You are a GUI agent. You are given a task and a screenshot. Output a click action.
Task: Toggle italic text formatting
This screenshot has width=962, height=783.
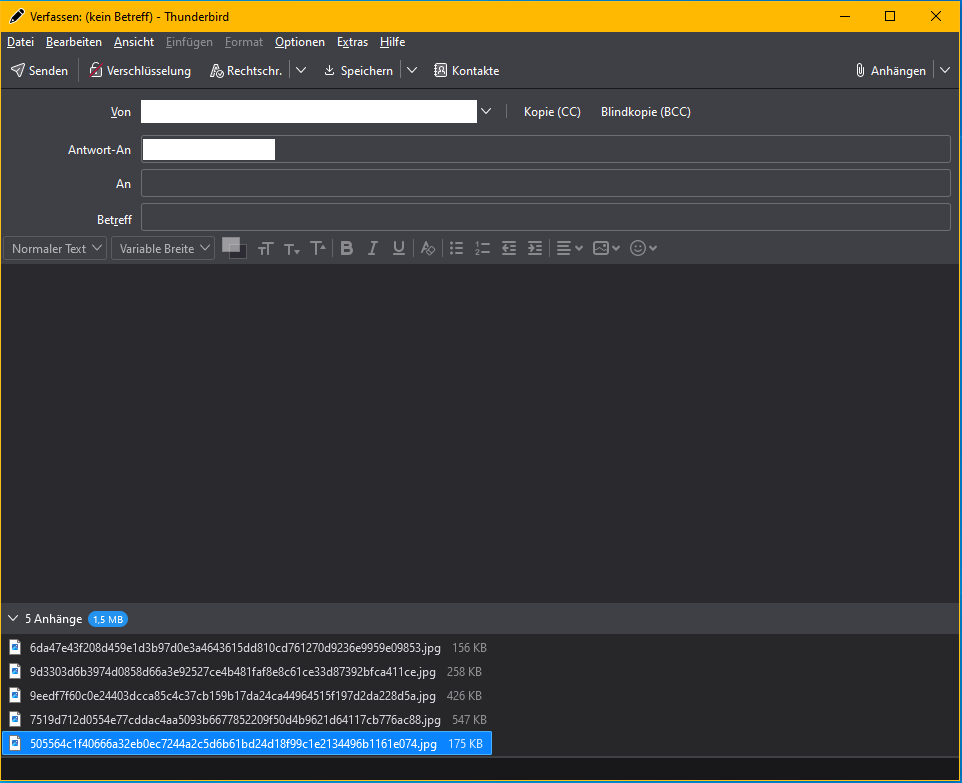pos(373,248)
